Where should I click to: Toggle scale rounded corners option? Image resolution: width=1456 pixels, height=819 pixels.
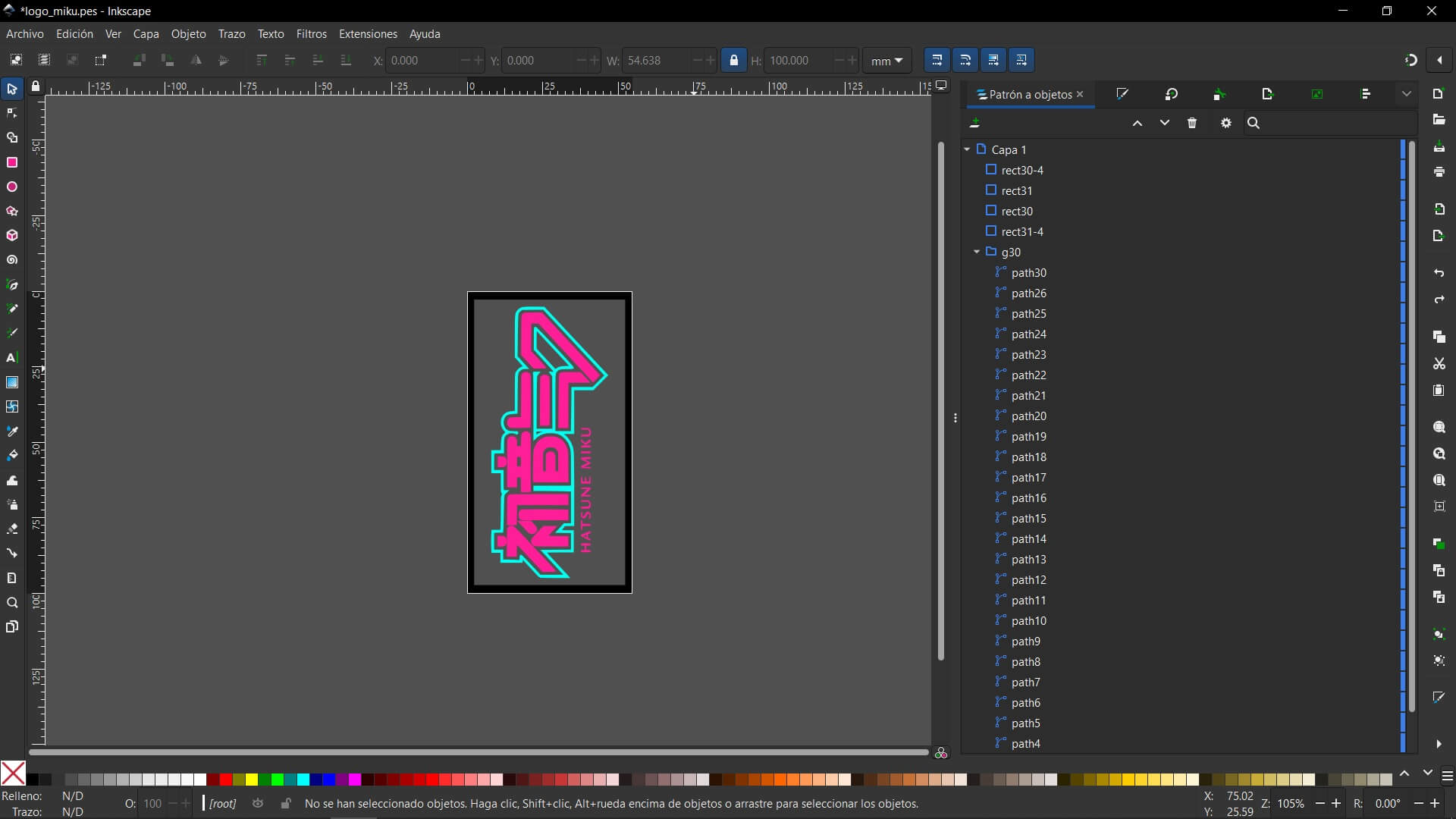[965, 60]
